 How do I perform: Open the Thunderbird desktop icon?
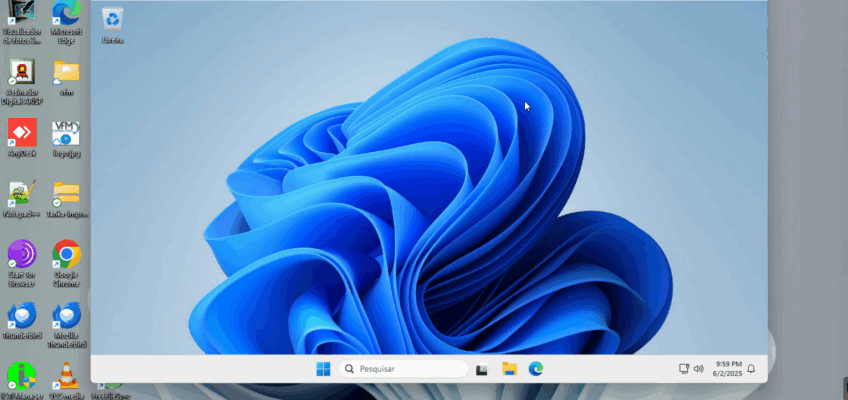point(22,320)
